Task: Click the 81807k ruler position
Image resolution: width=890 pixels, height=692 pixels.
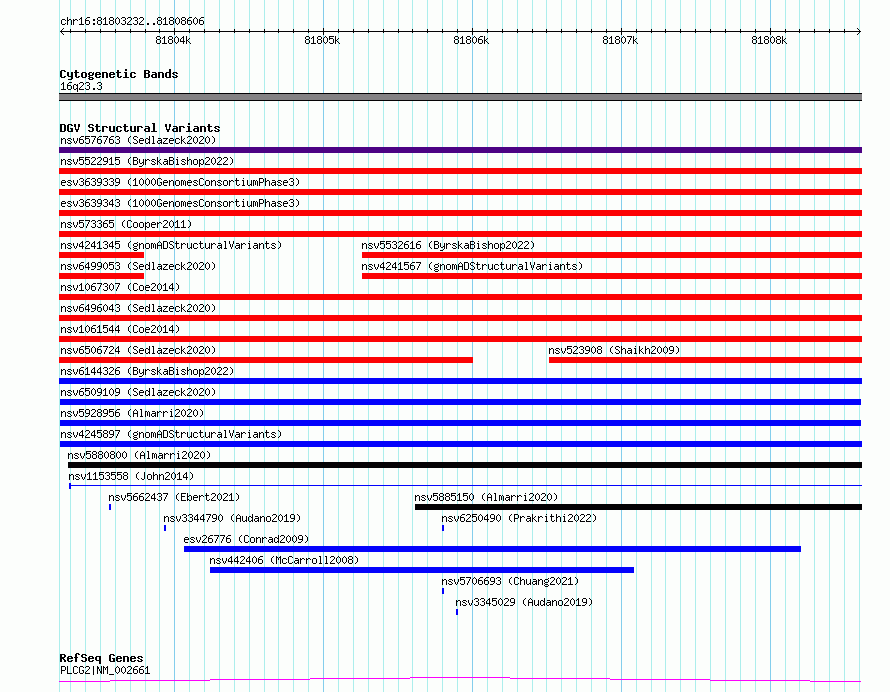Action: (620, 40)
